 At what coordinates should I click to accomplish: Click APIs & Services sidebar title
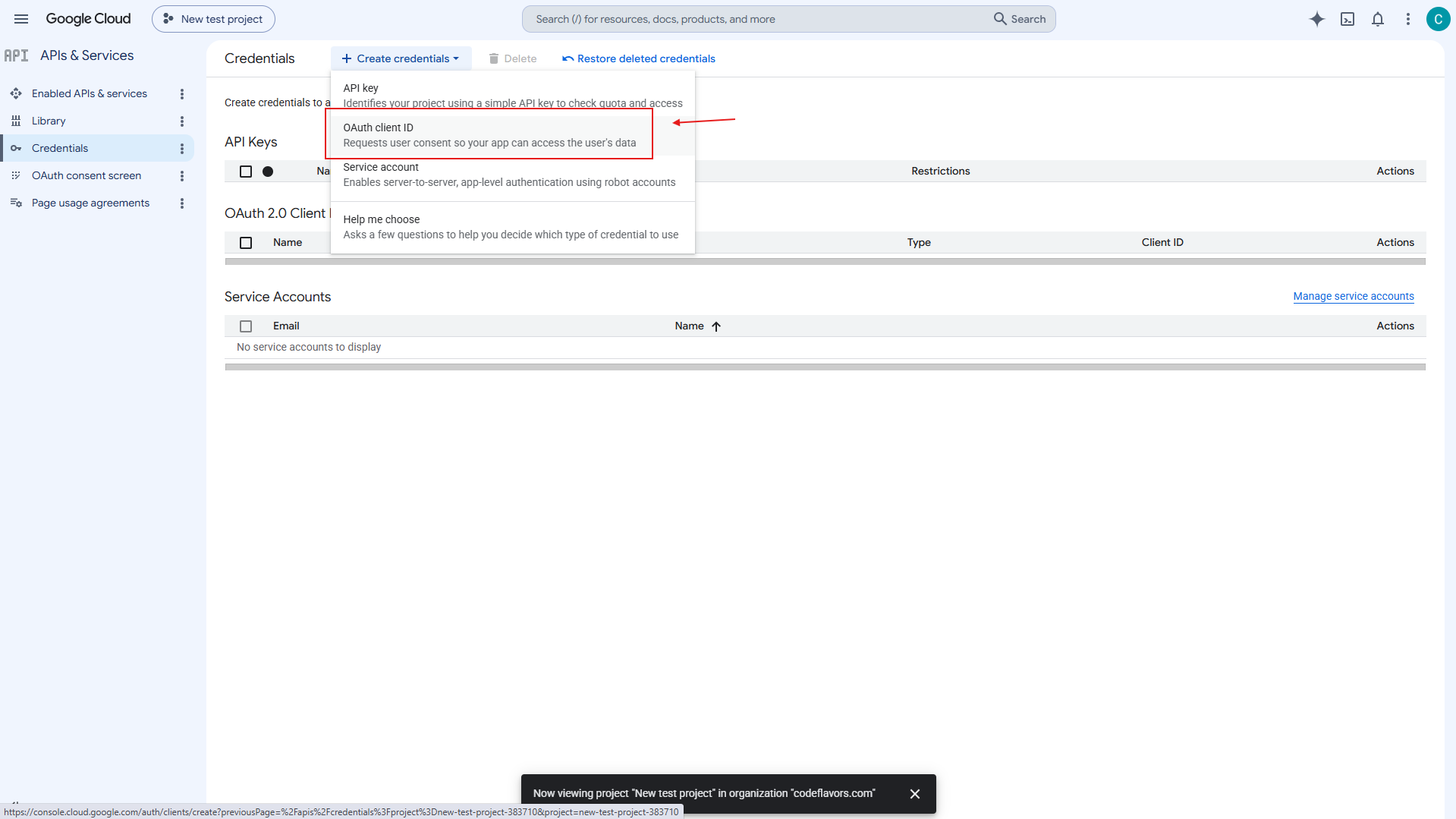coord(86,55)
